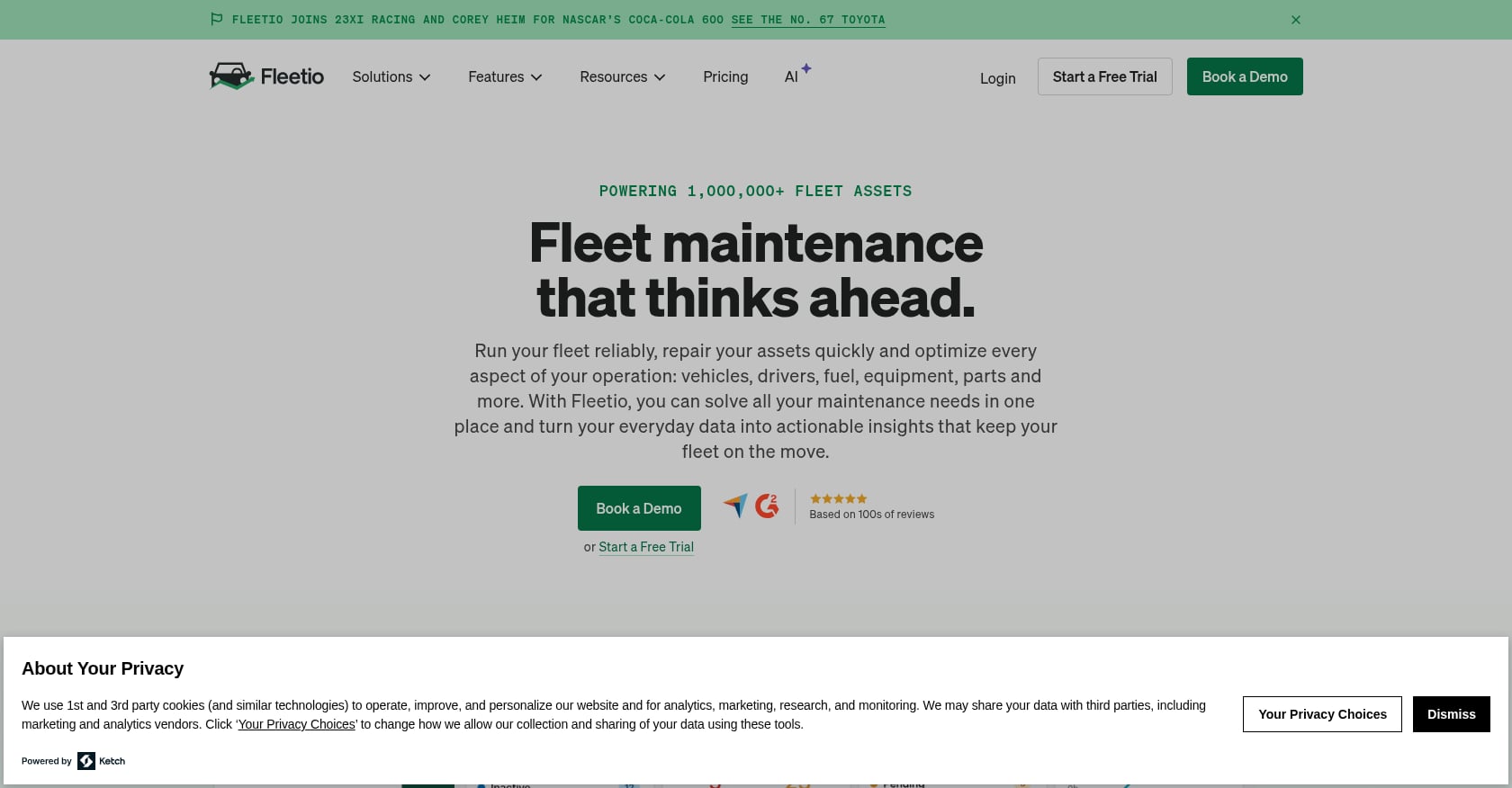Screen dimensions: 1512x788
Task: Click the Fleetio wordmark text
Action: click(292, 76)
